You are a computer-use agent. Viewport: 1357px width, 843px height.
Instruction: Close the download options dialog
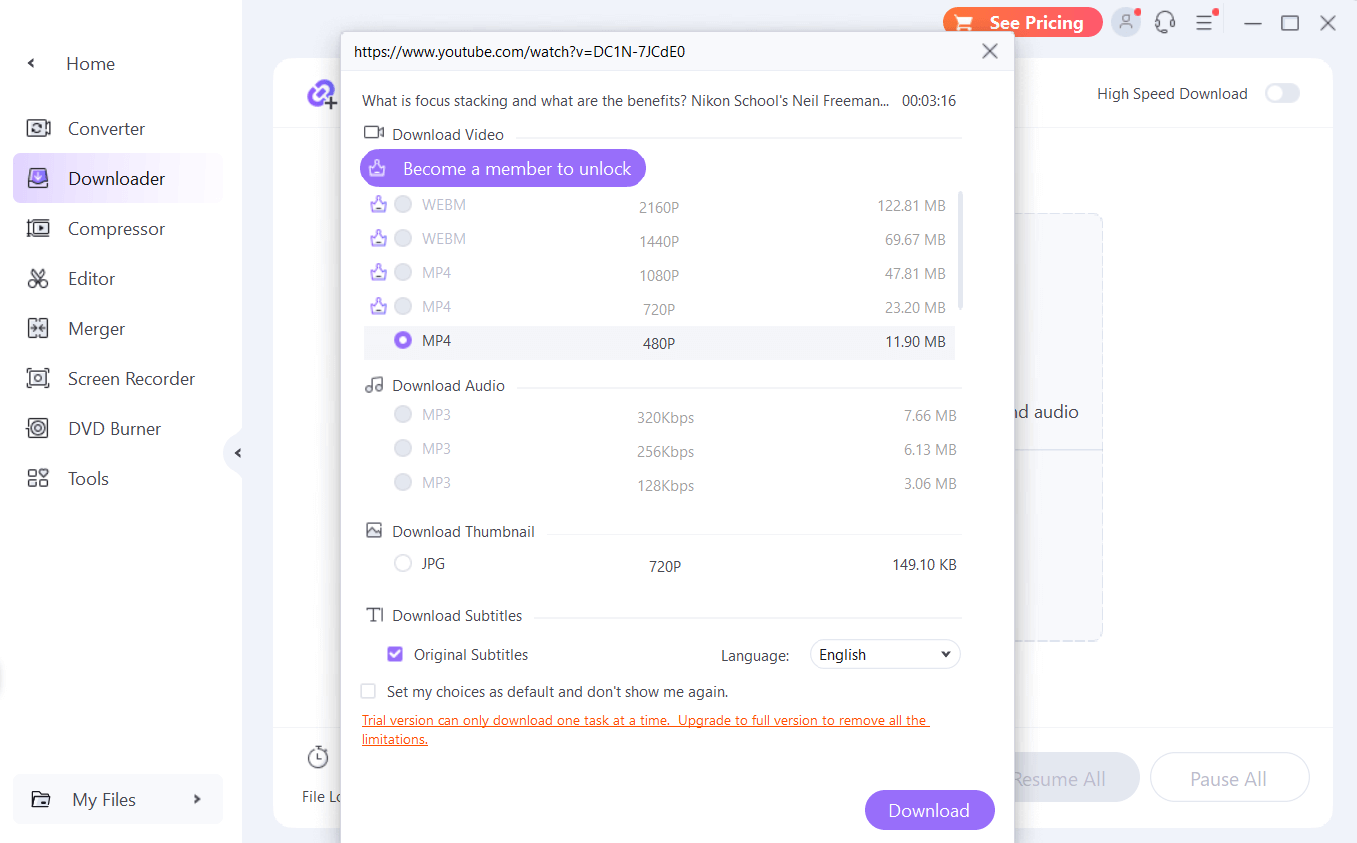(990, 51)
